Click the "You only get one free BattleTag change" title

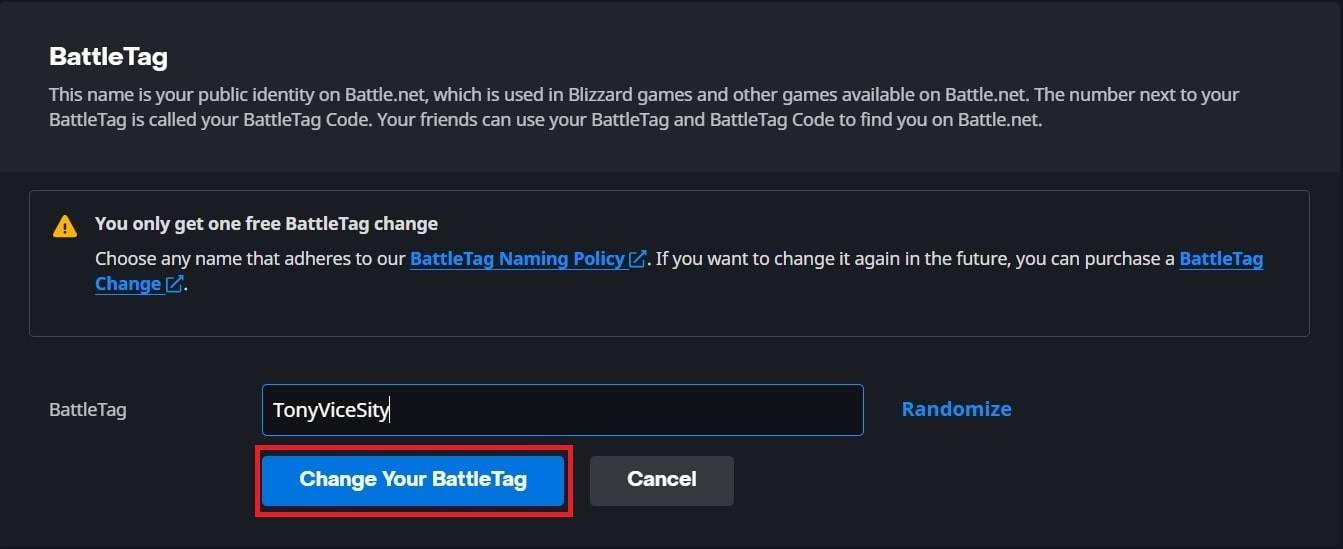[x=266, y=224]
